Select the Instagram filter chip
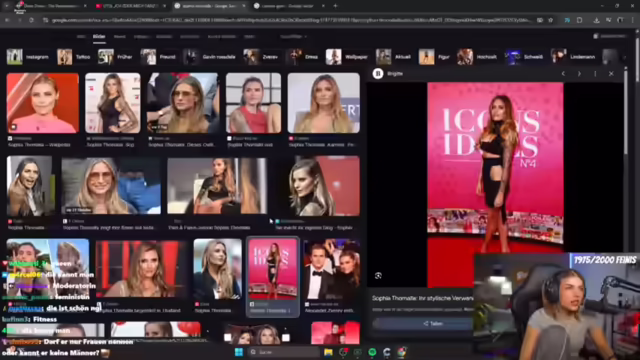The height and width of the screenshot is (360, 640). (28, 57)
